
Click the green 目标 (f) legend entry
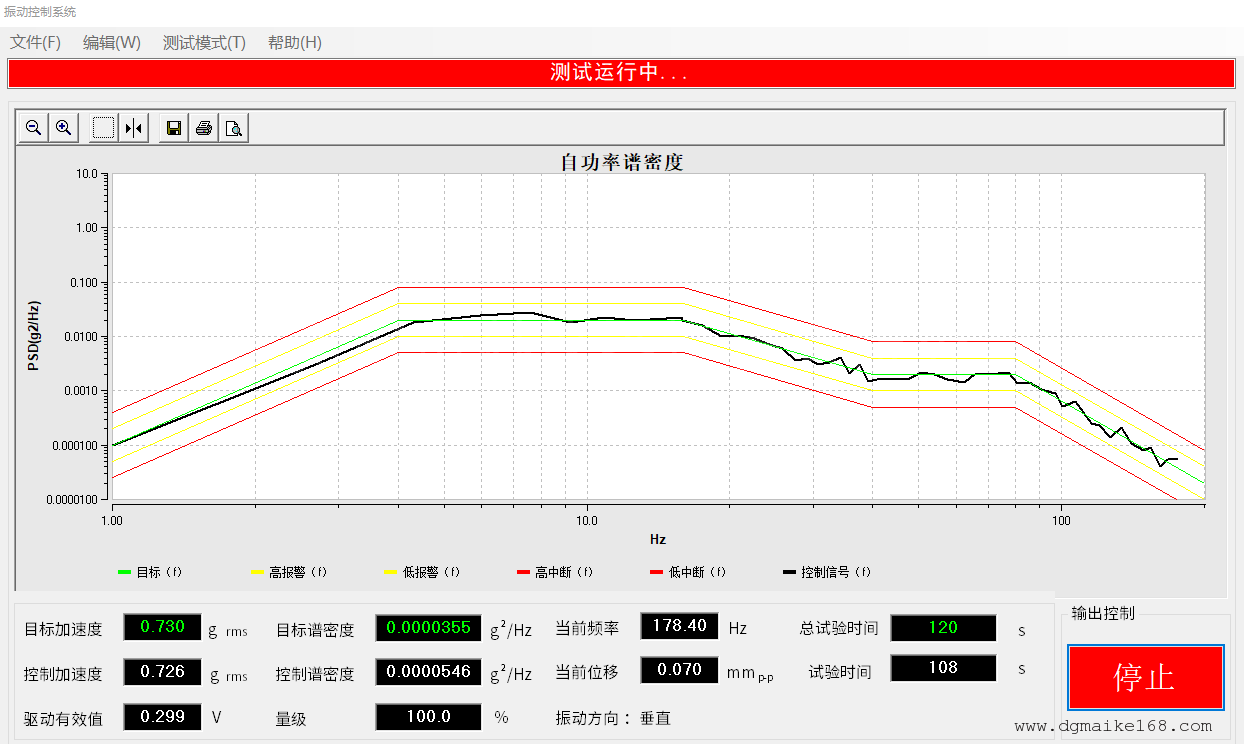click(x=150, y=573)
